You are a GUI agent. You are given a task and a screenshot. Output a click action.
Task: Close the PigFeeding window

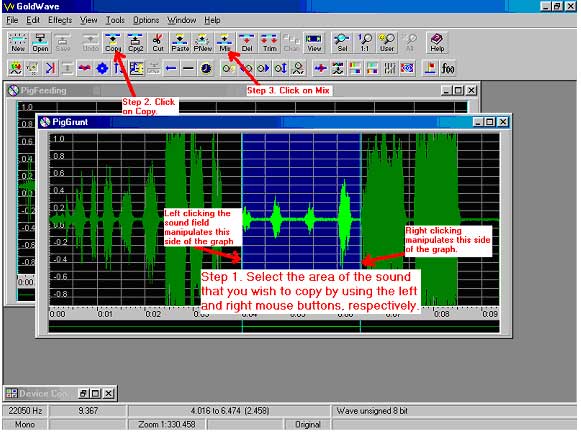point(471,90)
